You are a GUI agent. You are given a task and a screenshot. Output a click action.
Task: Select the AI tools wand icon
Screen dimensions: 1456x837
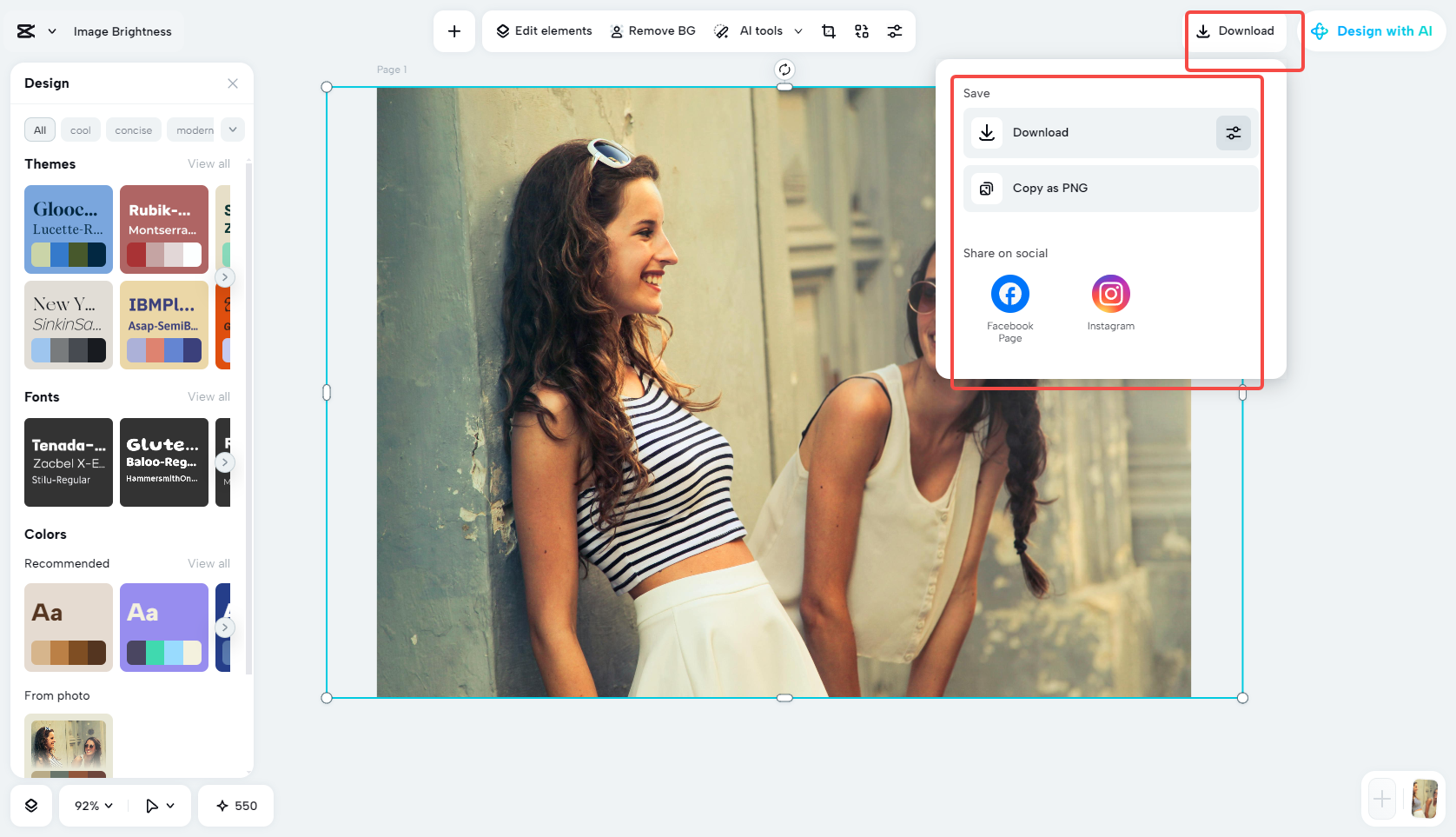pos(721,30)
